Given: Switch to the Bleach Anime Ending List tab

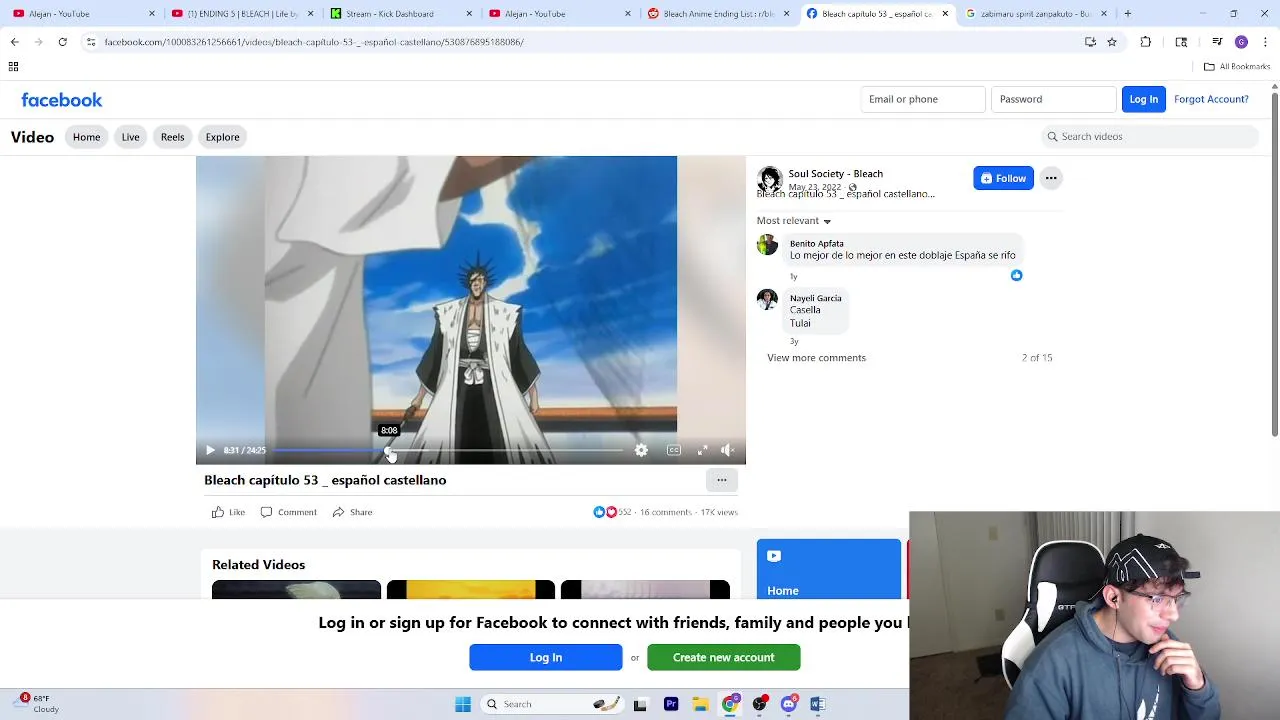Looking at the screenshot, I should [x=718, y=14].
